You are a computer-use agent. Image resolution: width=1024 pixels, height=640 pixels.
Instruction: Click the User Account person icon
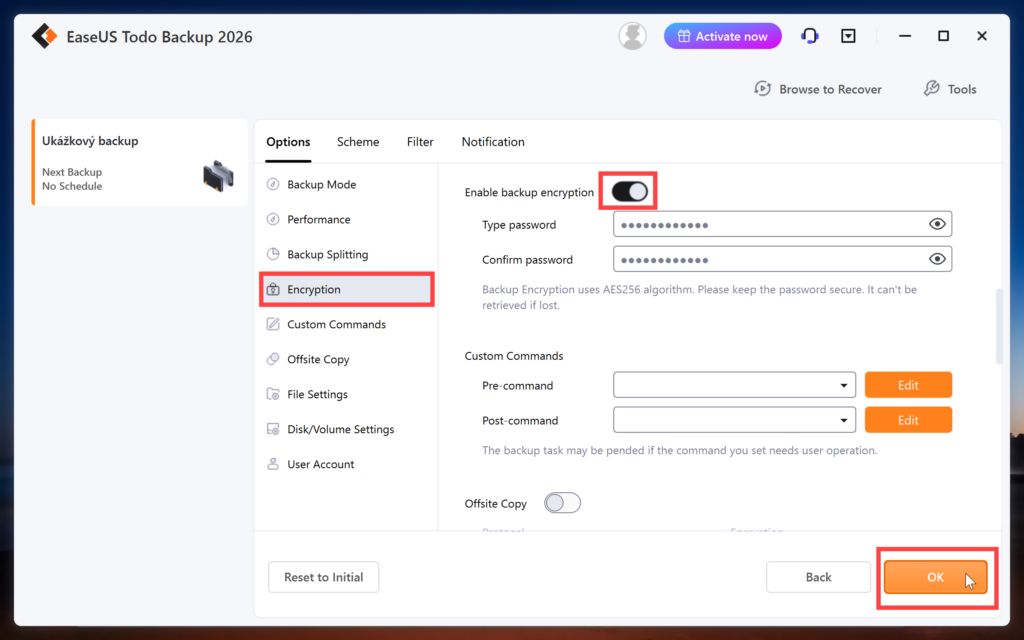click(273, 464)
